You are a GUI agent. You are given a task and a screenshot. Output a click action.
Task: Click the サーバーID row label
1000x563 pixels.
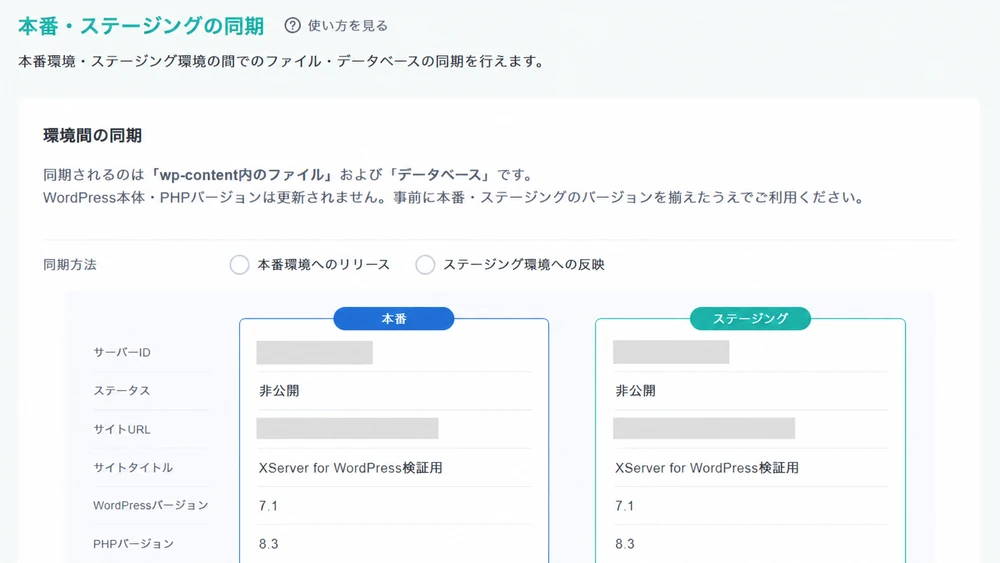122,353
